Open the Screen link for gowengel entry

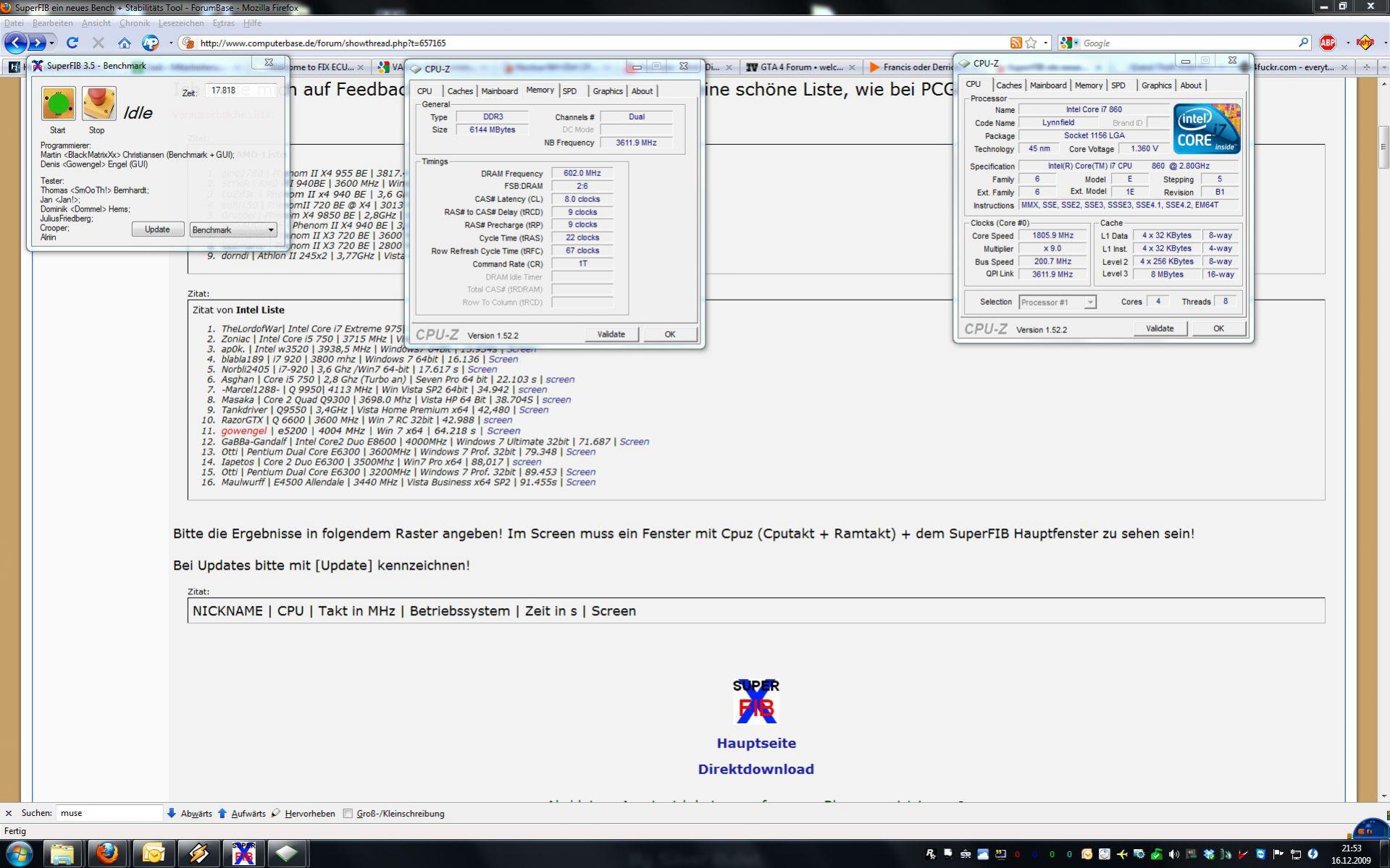pyautogui.click(x=503, y=431)
